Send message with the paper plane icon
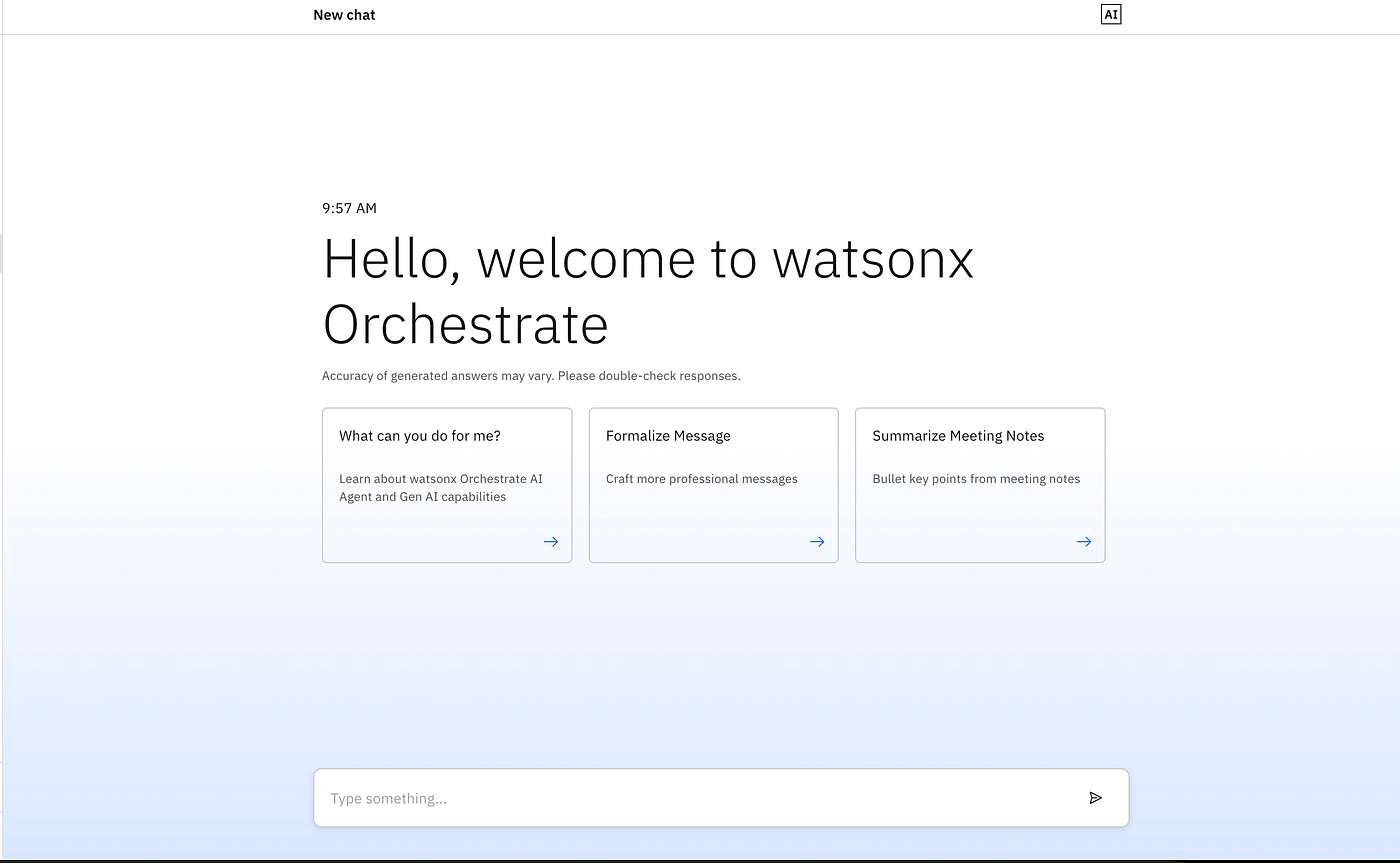This screenshot has width=1400, height=863. click(1096, 798)
